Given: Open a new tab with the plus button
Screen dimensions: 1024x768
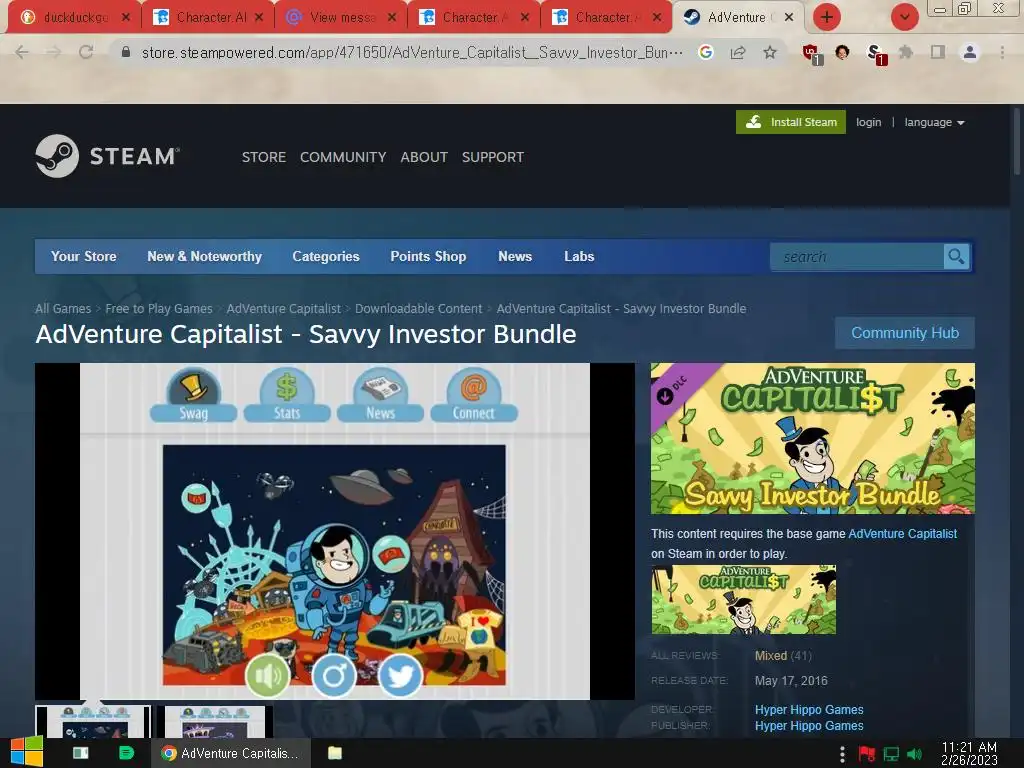Looking at the screenshot, I should coord(827,17).
